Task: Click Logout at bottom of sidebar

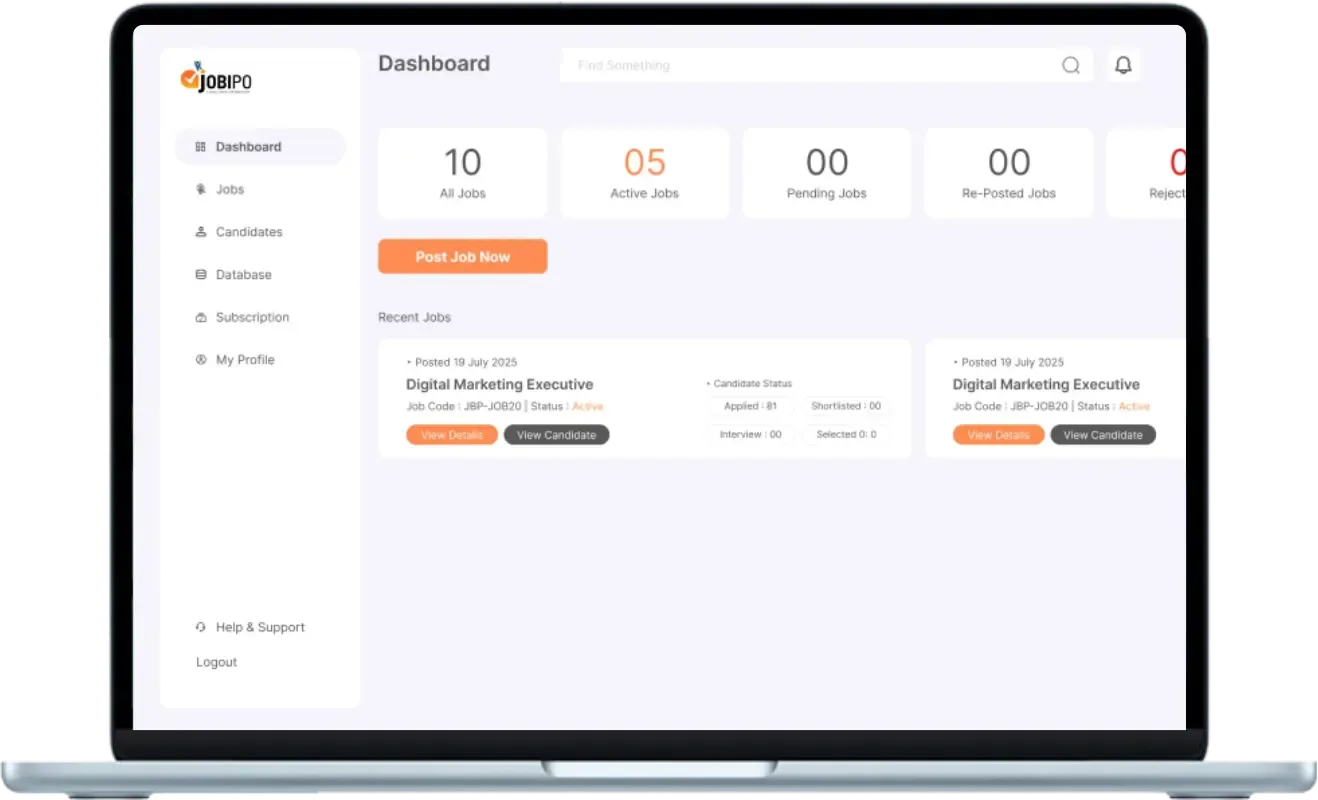Action: click(216, 661)
